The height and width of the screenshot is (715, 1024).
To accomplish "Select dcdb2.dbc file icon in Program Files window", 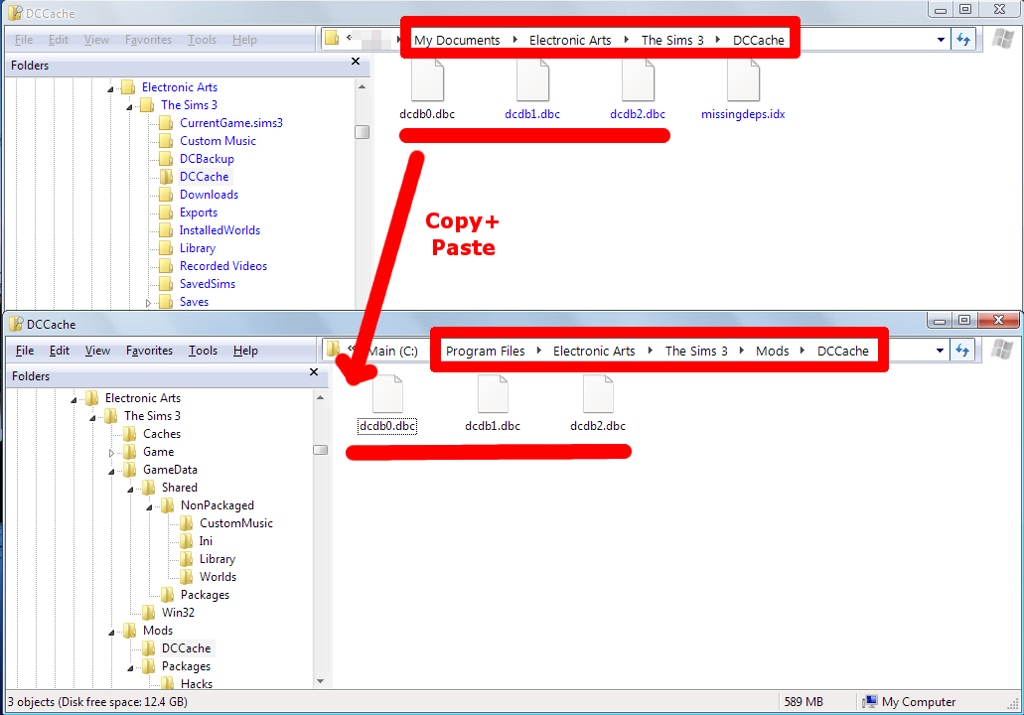I will pyautogui.click(x=598, y=393).
